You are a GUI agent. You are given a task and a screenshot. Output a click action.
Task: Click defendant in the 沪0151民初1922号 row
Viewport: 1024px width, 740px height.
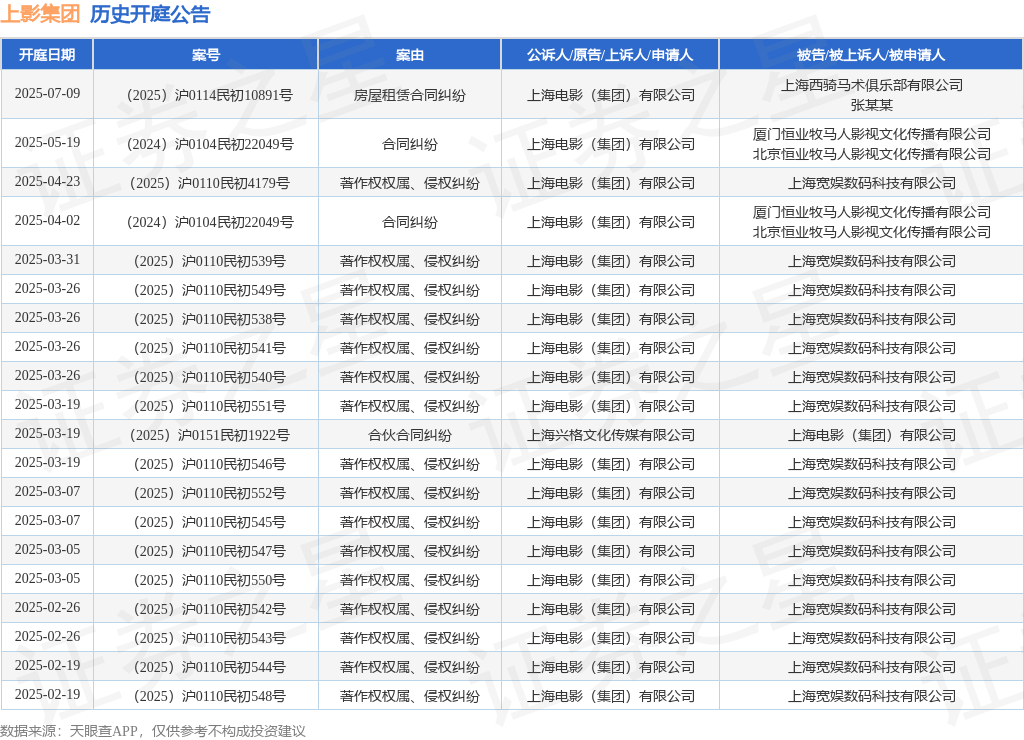click(x=872, y=436)
